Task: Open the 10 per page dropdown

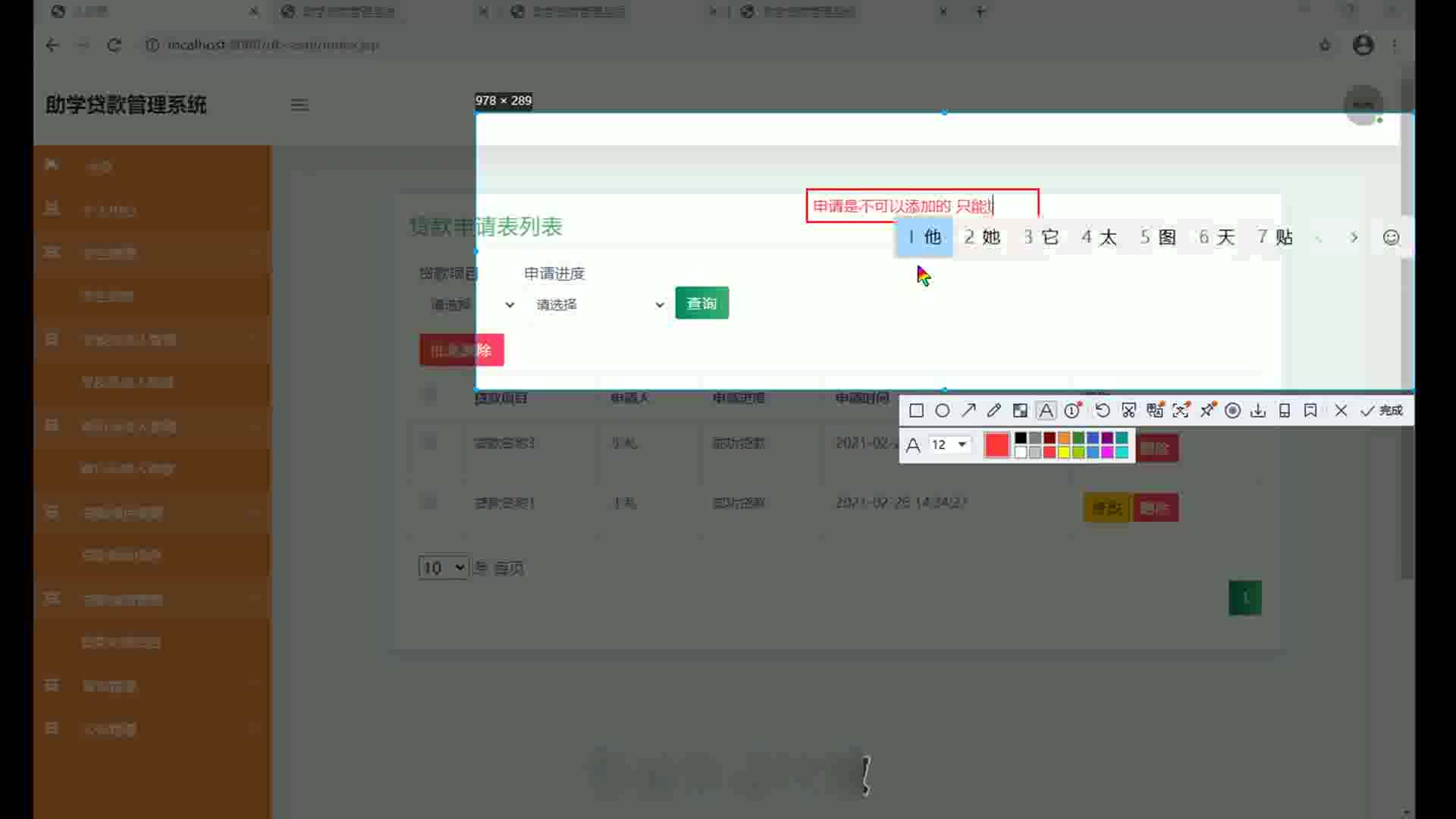Action: [444, 567]
